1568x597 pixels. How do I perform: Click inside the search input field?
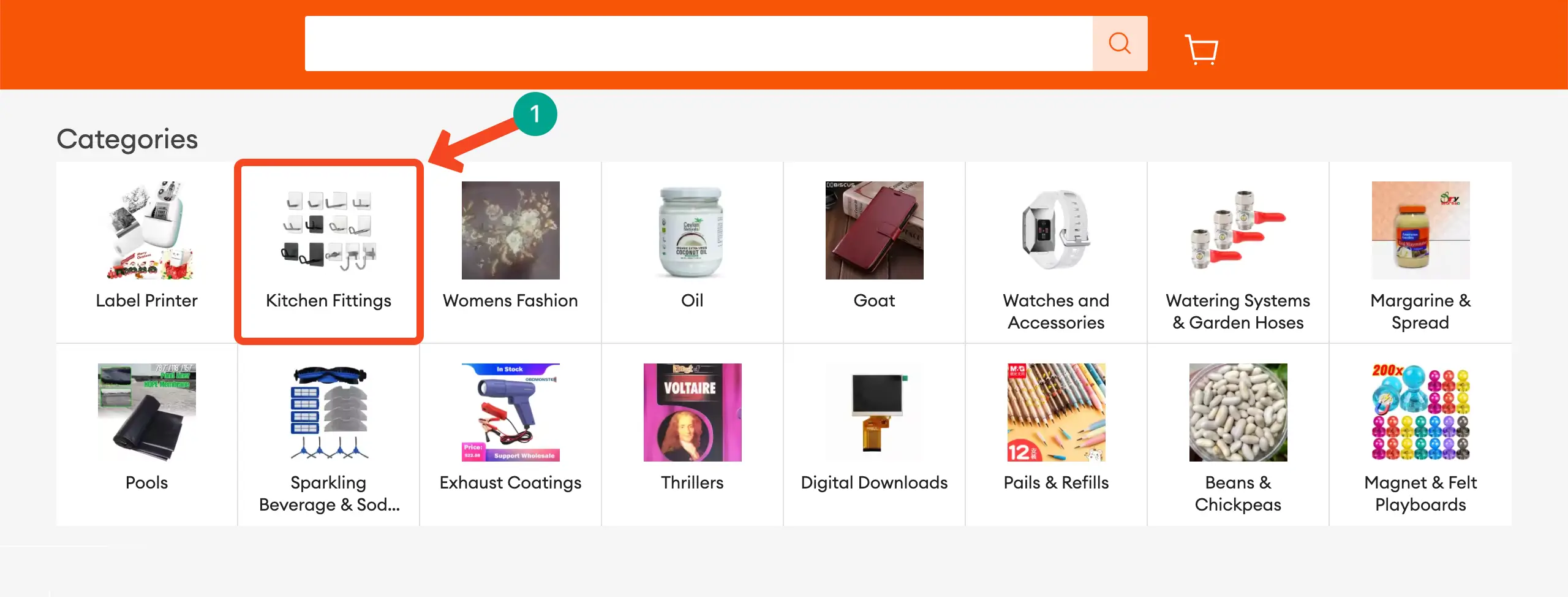(698, 43)
